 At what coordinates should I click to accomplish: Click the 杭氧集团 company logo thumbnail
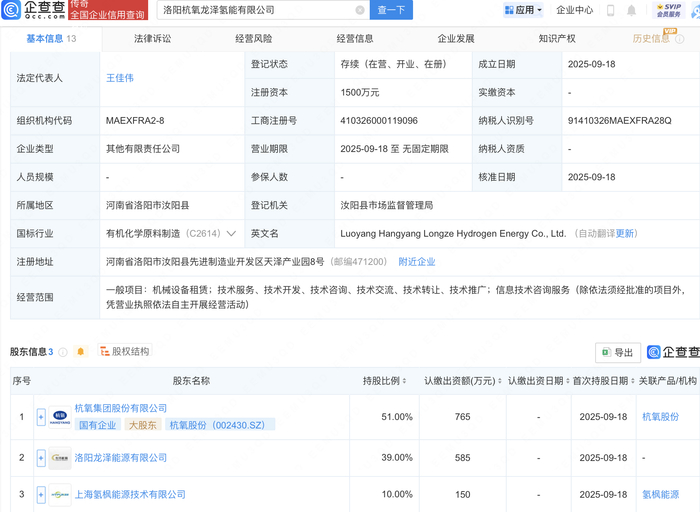pos(60,416)
